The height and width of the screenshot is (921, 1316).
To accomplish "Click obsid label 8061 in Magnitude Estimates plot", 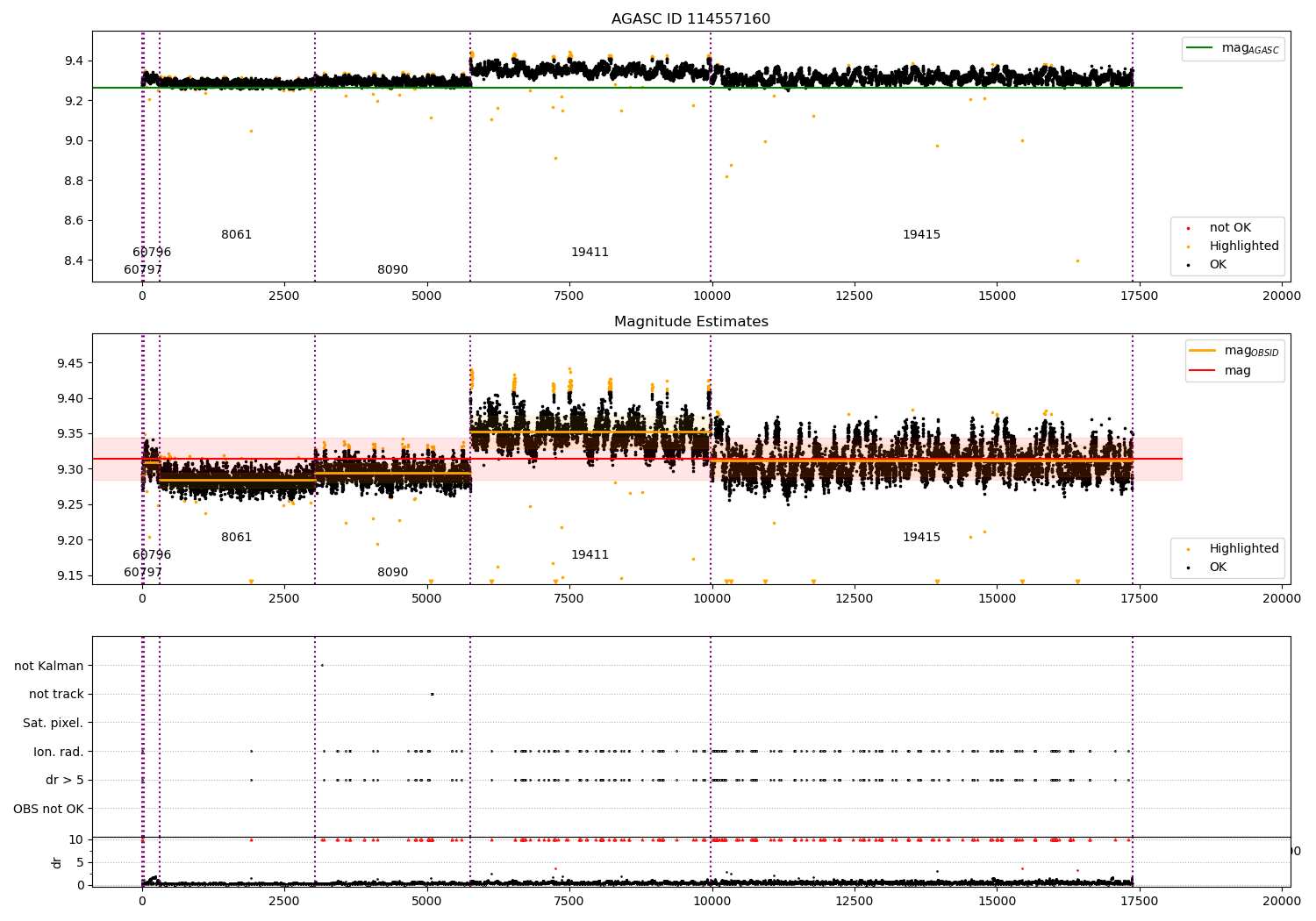I will tap(236, 538).
